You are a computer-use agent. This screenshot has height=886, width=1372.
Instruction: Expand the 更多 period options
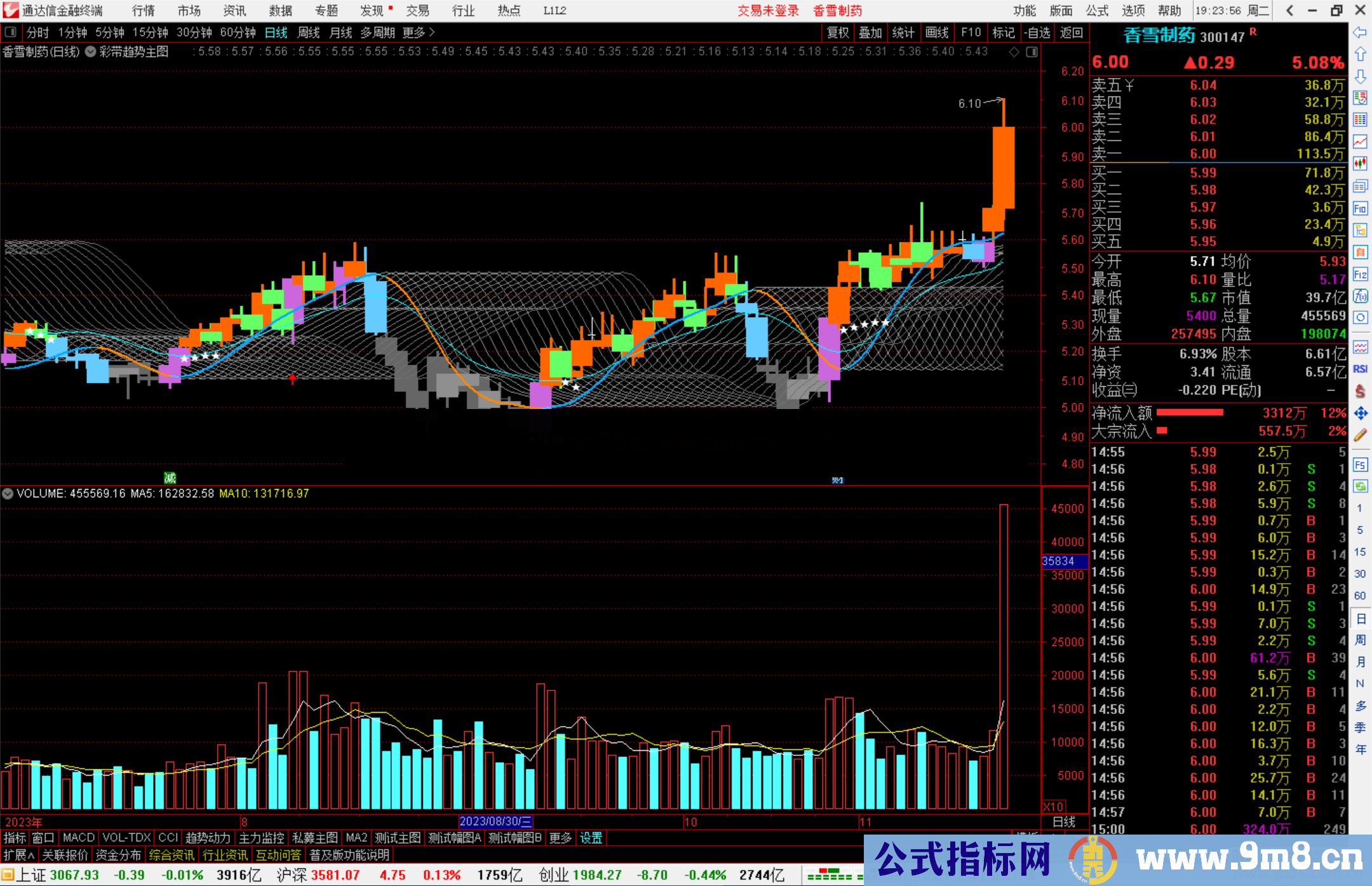pos(419,32)
